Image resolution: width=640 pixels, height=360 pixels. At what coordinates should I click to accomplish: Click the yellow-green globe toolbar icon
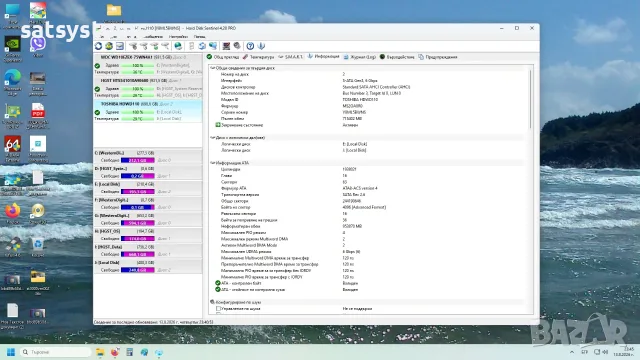pyautogui.click(x=109, y=46)
